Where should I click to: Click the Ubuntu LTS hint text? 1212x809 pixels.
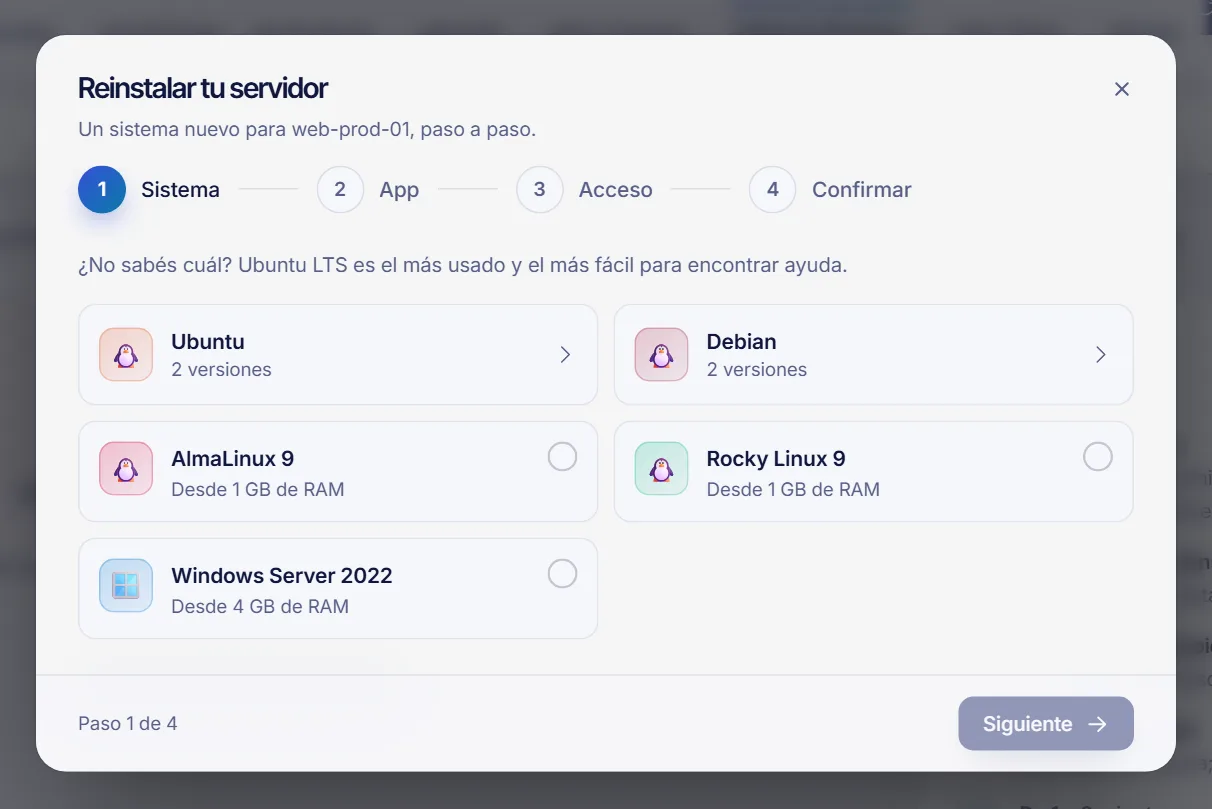point(463,267)
